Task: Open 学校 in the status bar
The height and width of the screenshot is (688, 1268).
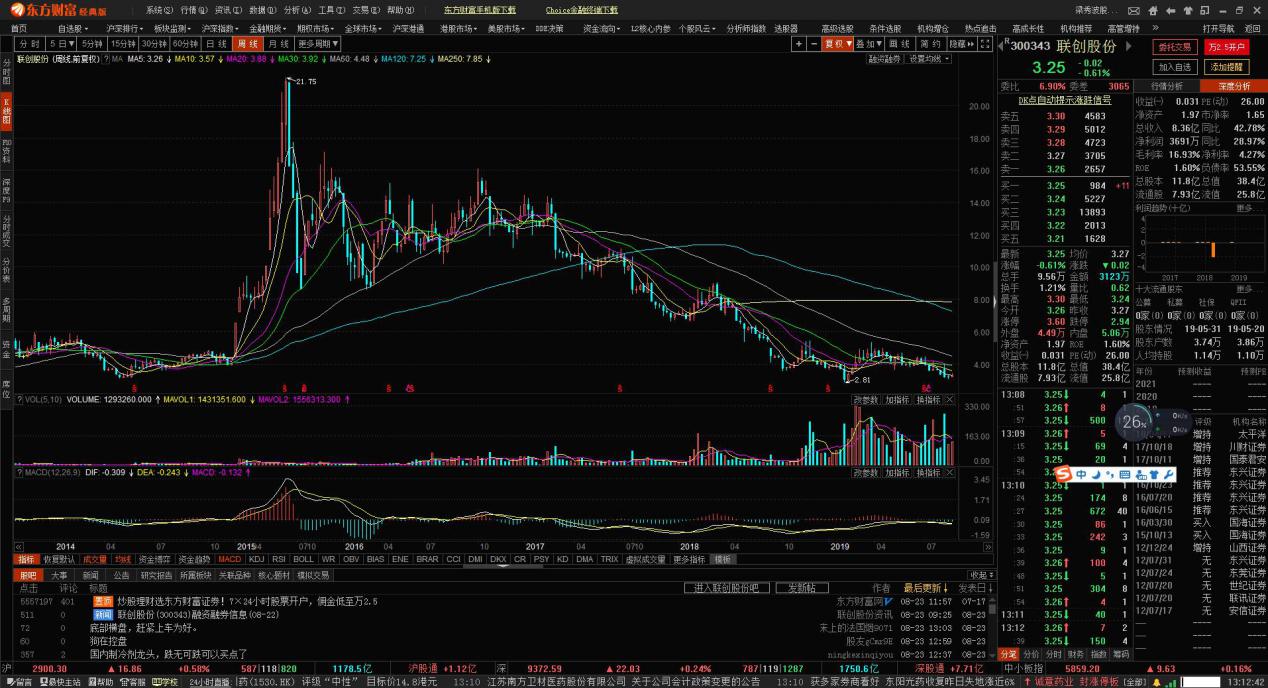Action: pyautogui.click(x=165, y=682)
